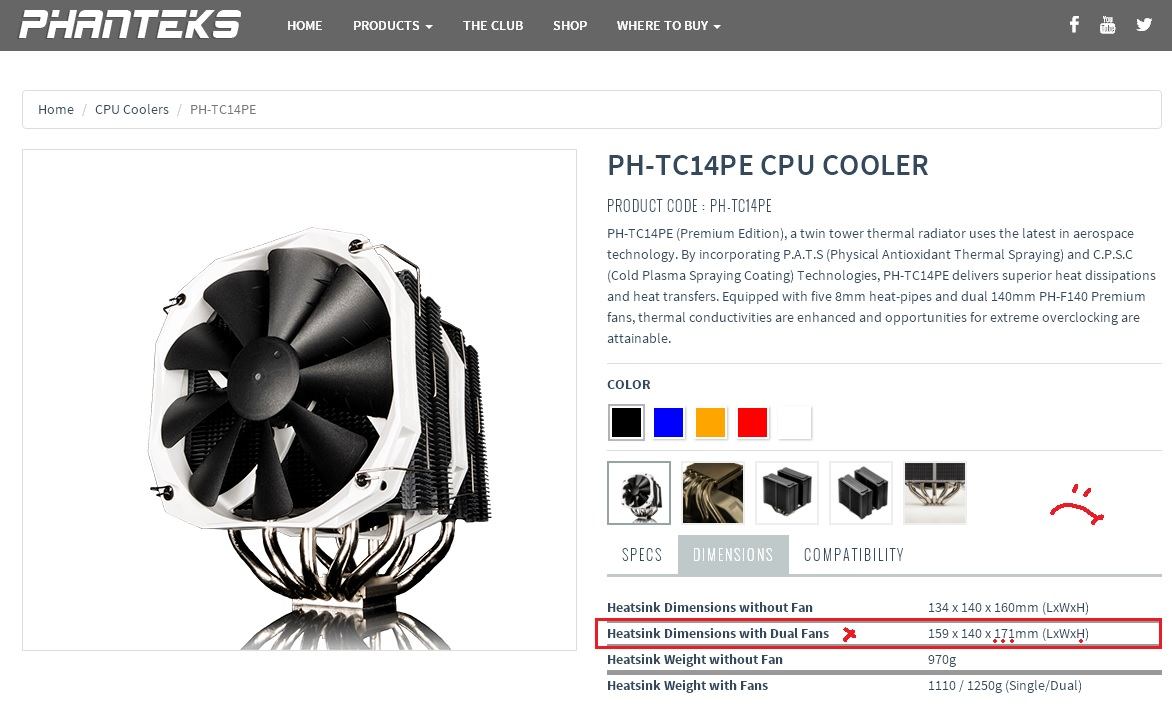Expand the Products dropdown menu
This screenshot has width=1172, height=713.
coord(392,25)
